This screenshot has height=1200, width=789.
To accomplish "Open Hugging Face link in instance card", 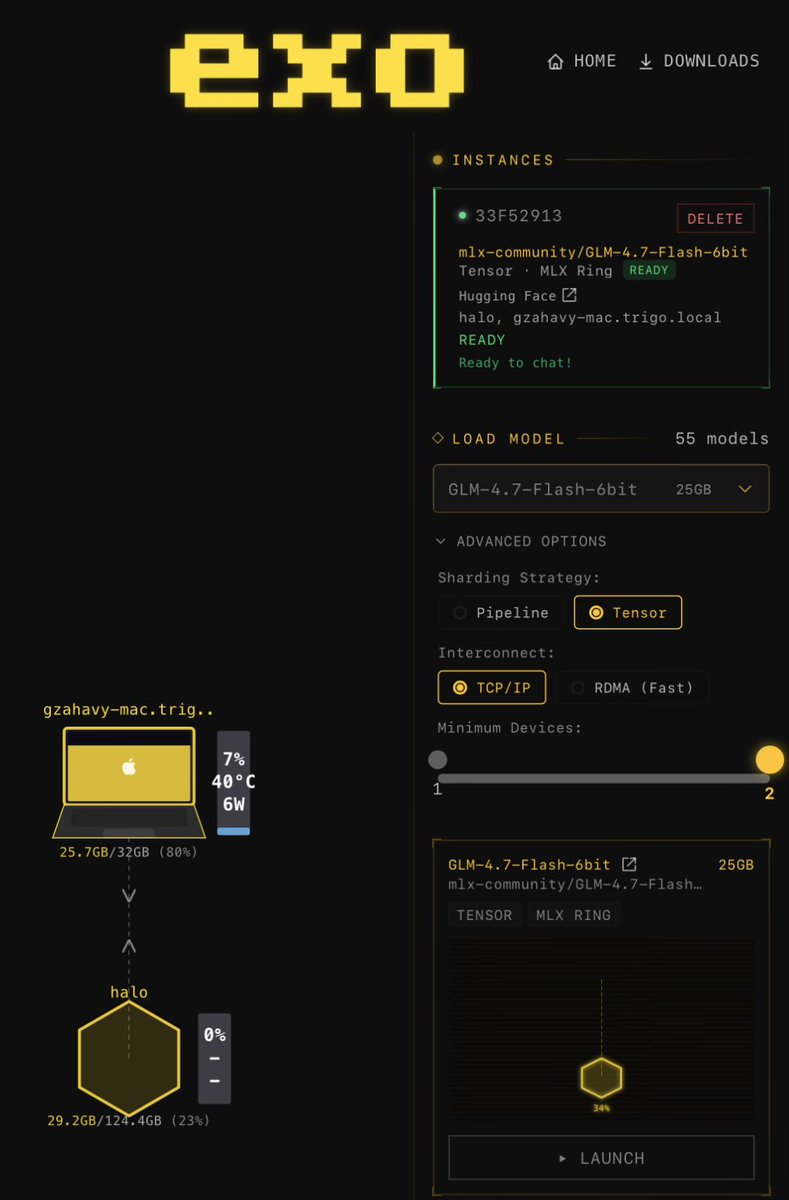I will tap(518, 296).
